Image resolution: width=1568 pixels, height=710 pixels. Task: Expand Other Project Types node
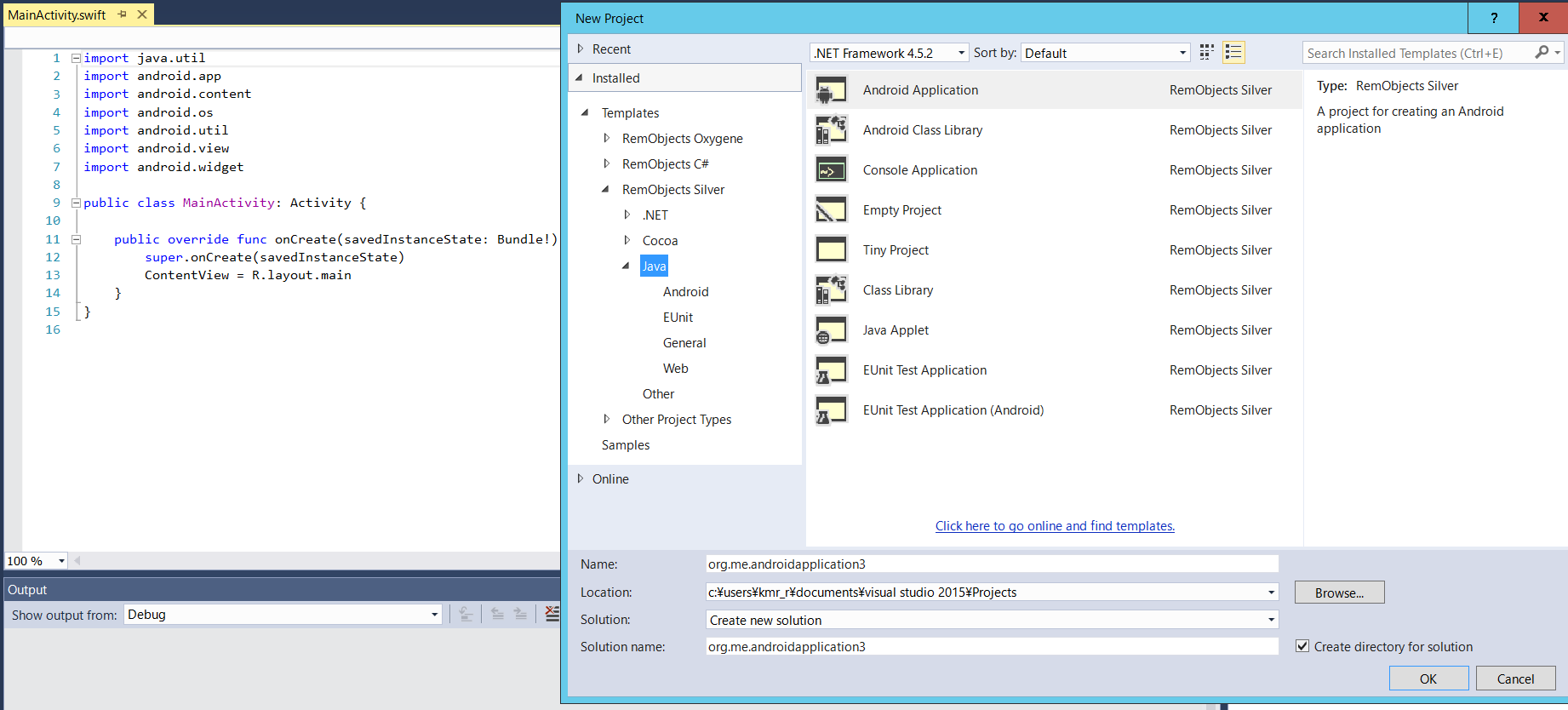click(606, 419)
